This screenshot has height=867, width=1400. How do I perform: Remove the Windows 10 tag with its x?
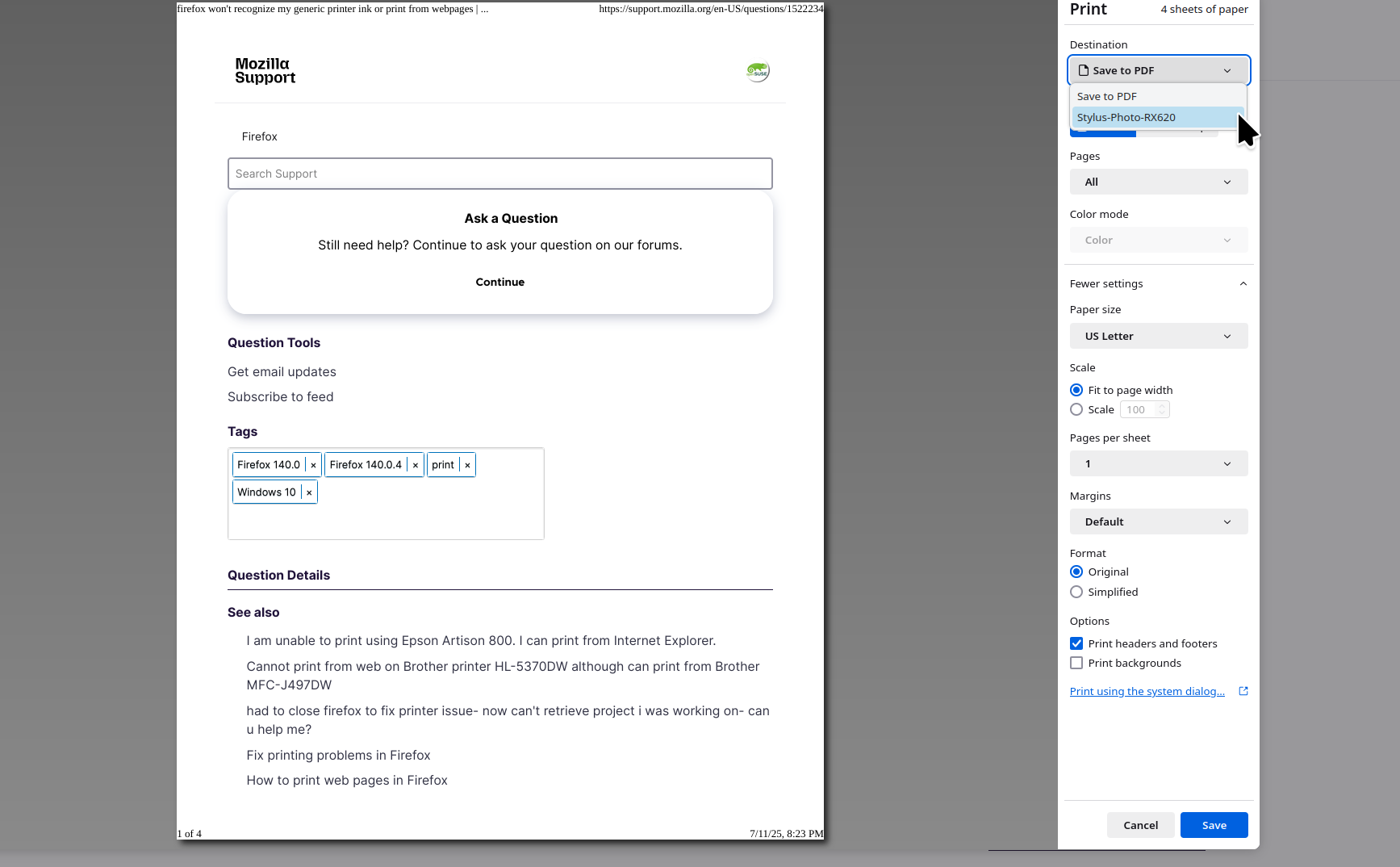(x=309, y=492)
